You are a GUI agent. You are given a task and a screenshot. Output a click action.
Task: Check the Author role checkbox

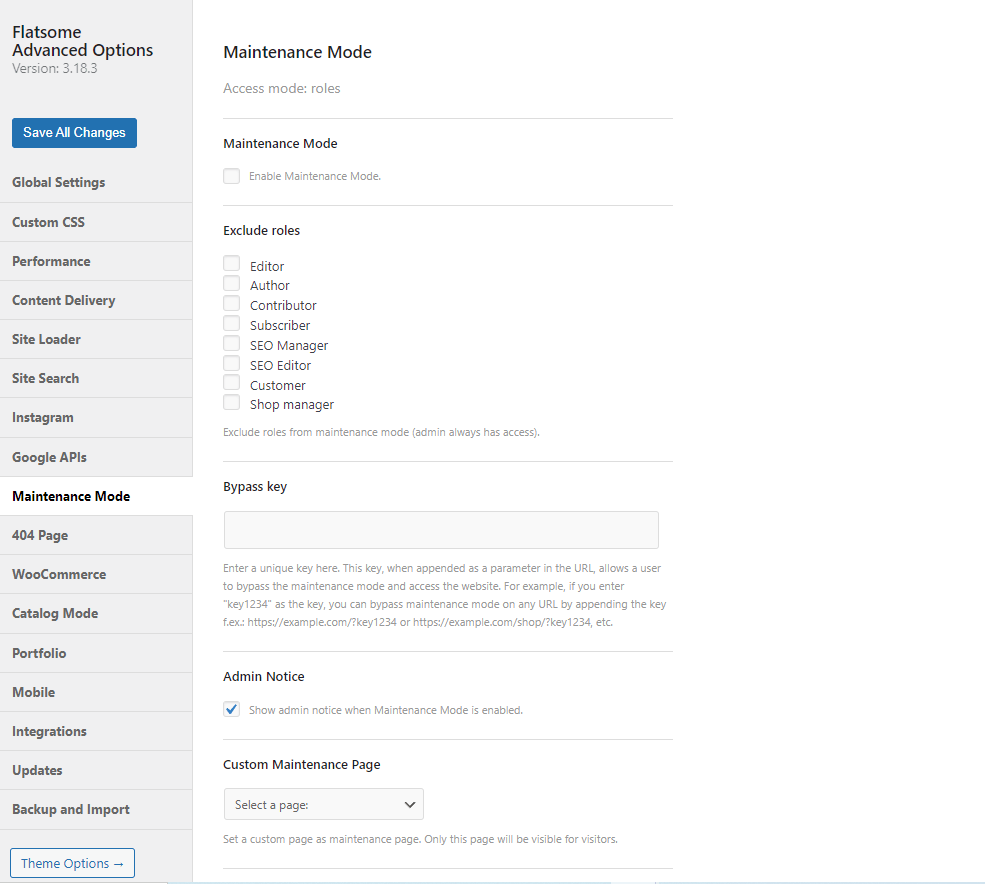(x=231, y=283)
